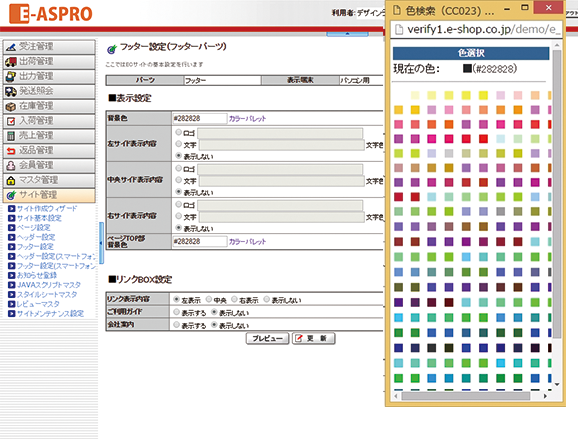
Task: Pick pale yellow swatch in first palette row
Action: tap(415, 95)
